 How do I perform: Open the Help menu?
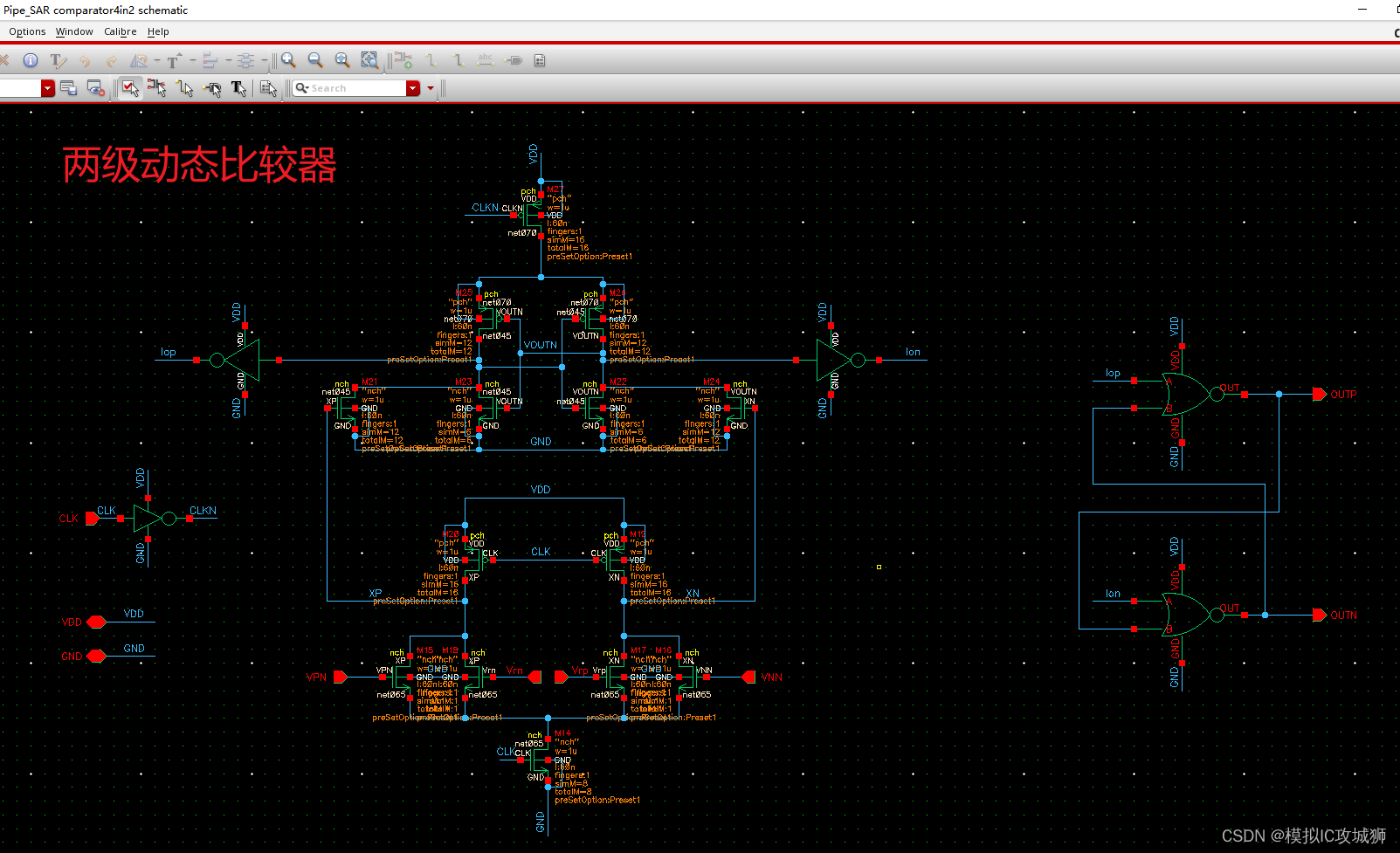pos(158,31)
